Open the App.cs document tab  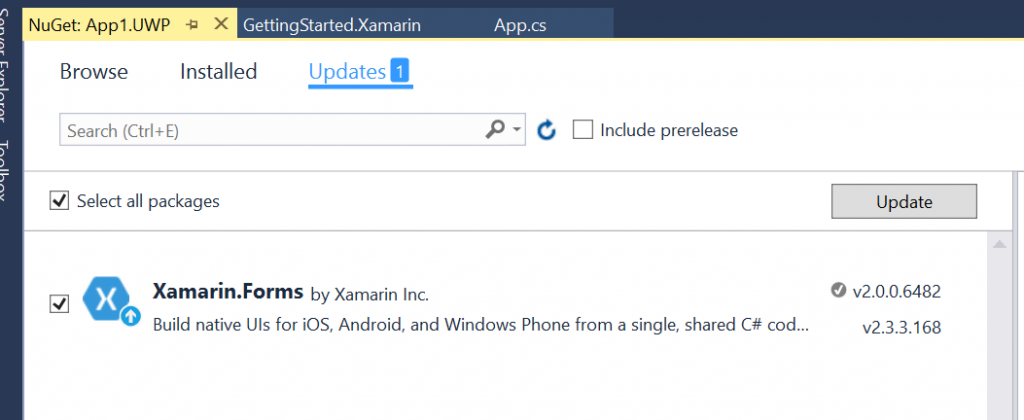520,25
